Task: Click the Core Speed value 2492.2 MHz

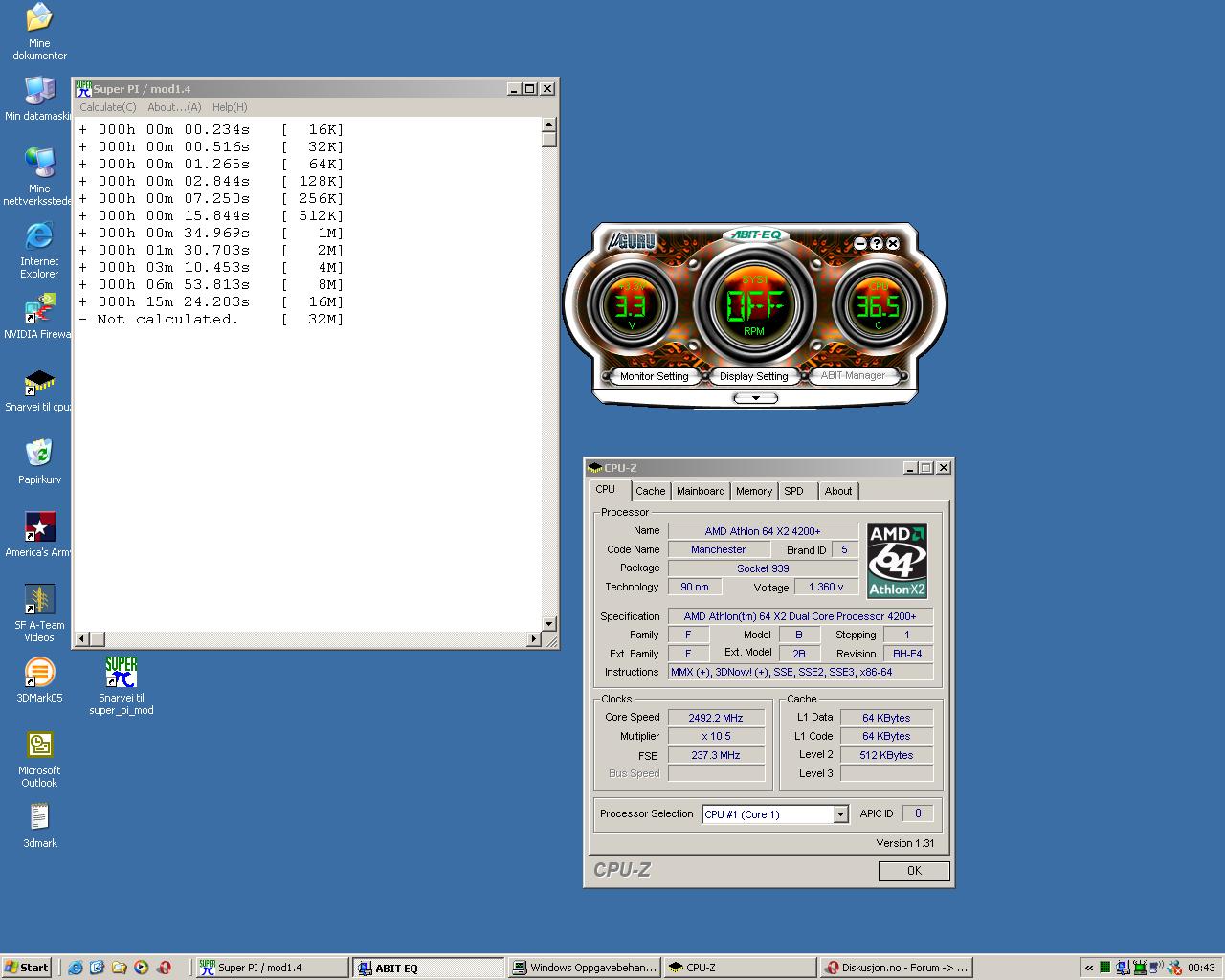Action: point(716,718)
